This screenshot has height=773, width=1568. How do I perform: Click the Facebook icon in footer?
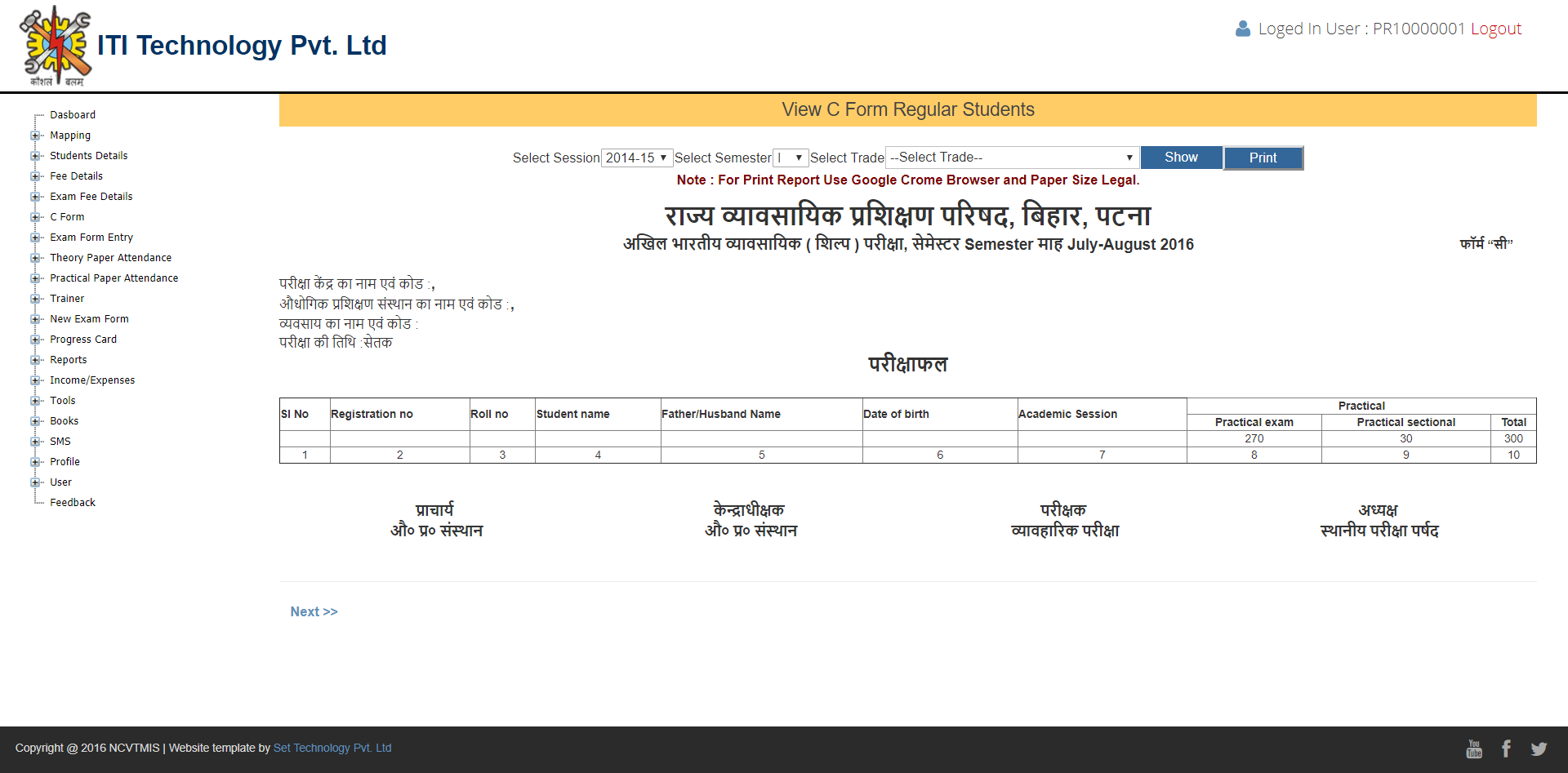coord(1506,749)
